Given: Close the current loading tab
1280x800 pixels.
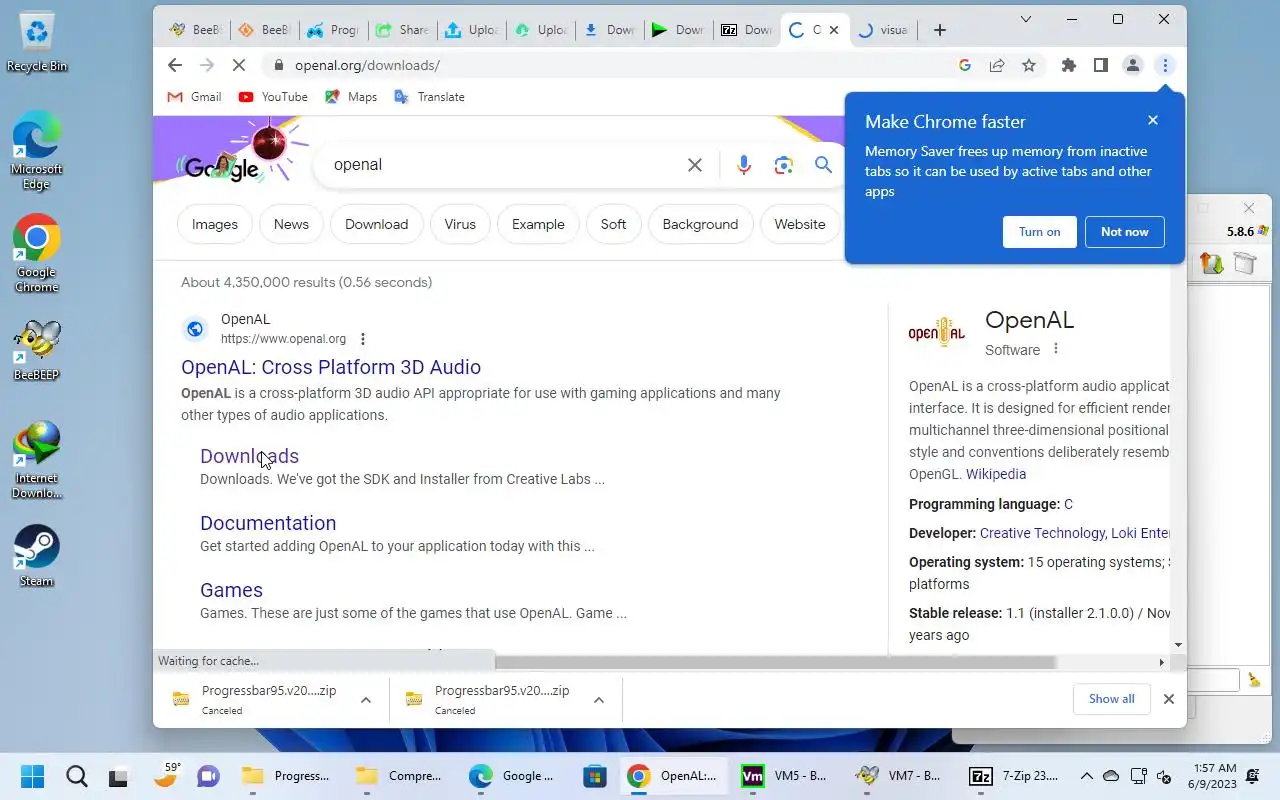Looking at the screenshot, I should (x=834, y=30).
